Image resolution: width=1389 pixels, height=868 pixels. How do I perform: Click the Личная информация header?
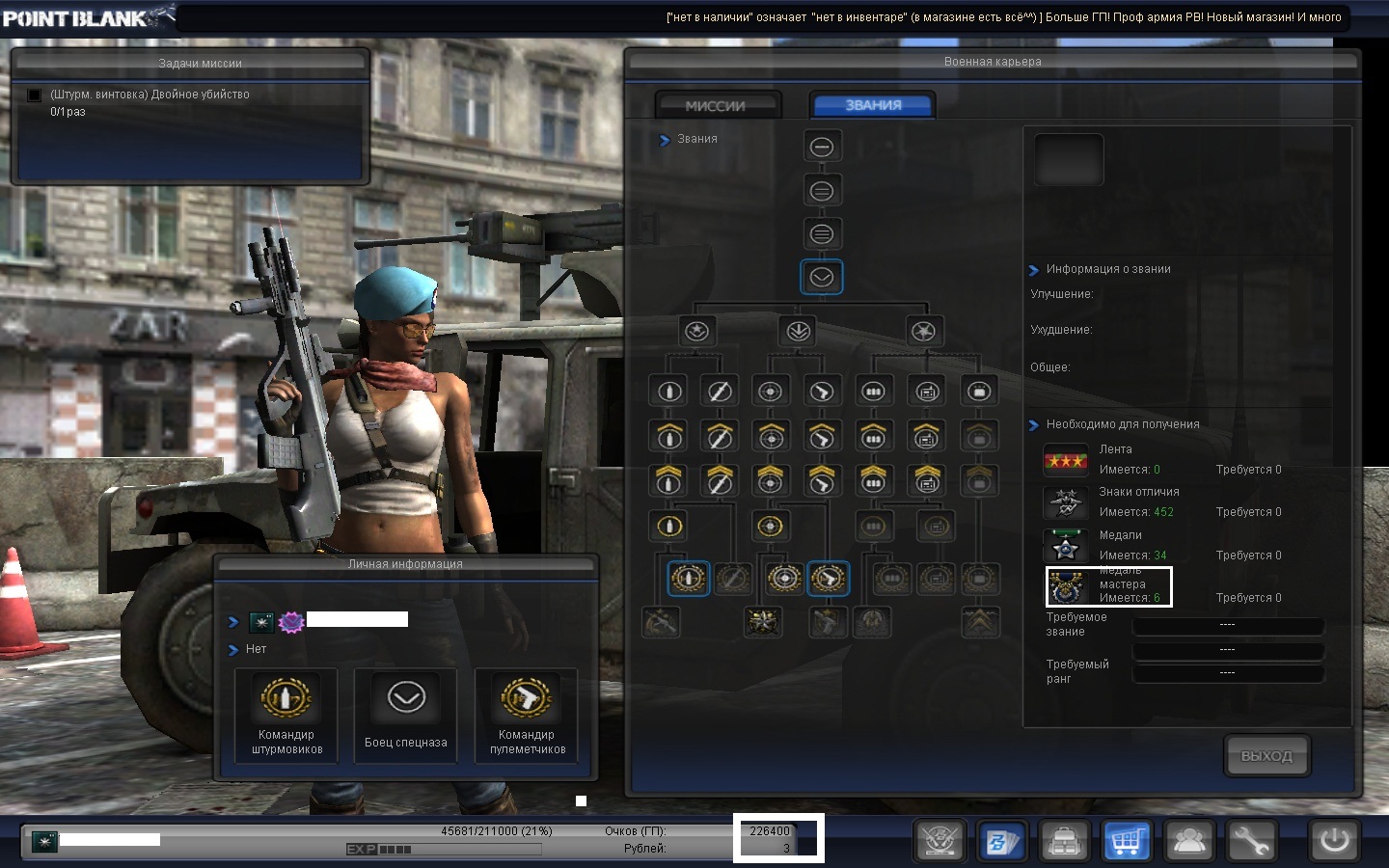coord(405,564)
